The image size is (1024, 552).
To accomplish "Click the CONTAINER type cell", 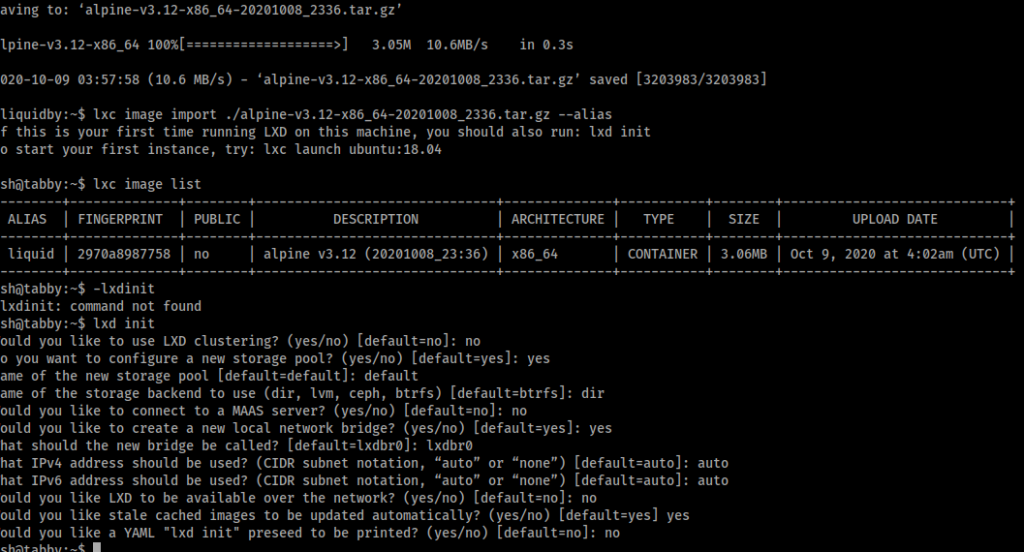I will click(x=662, y=254).
